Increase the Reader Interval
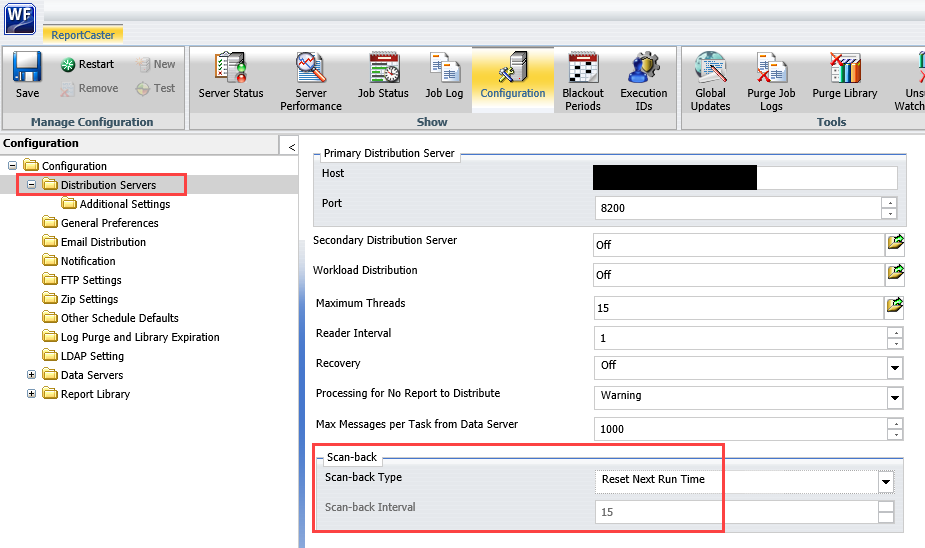 pyautogui.click(x=896, y=333)
